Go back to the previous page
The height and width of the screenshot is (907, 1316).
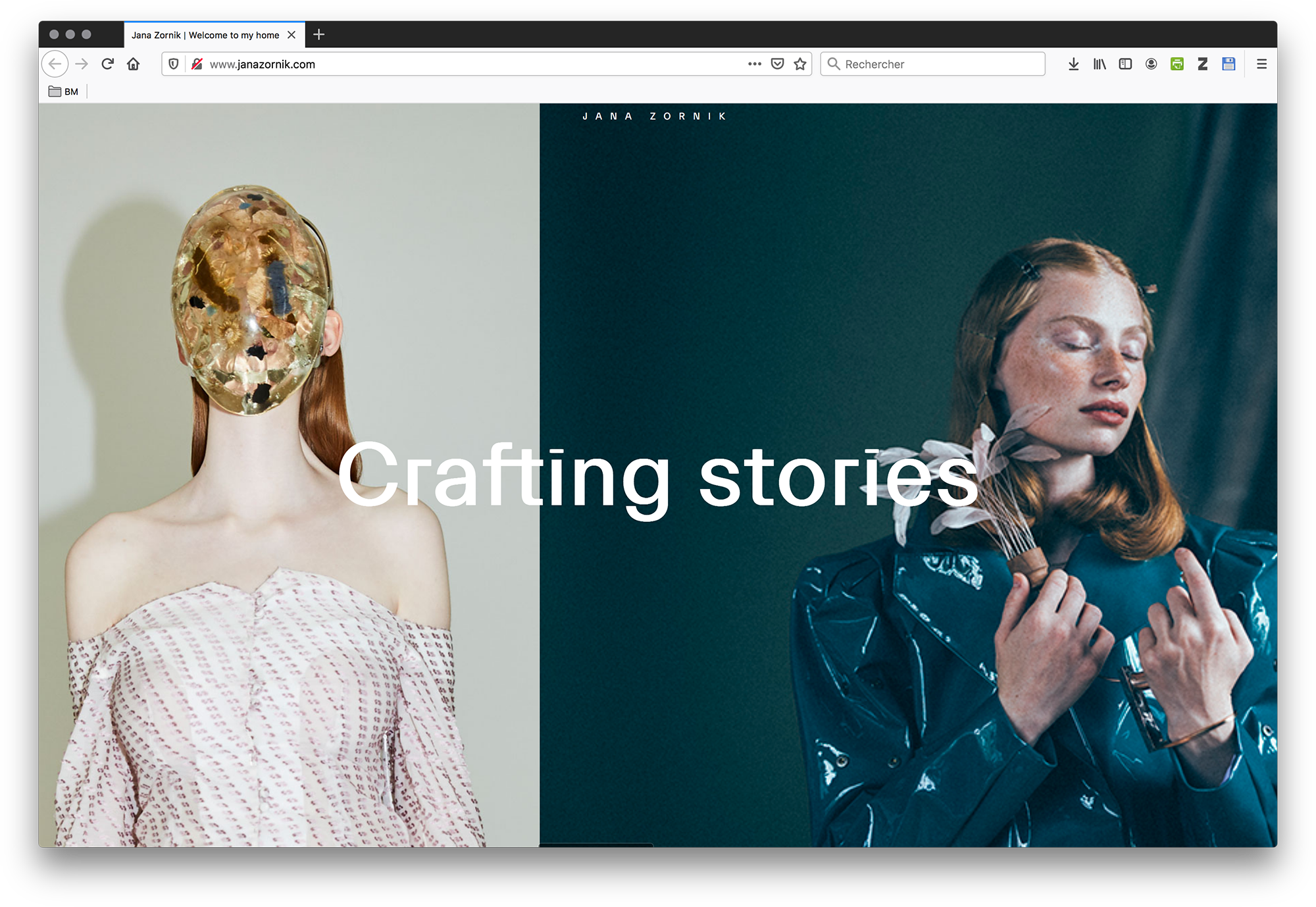[55, 64]
